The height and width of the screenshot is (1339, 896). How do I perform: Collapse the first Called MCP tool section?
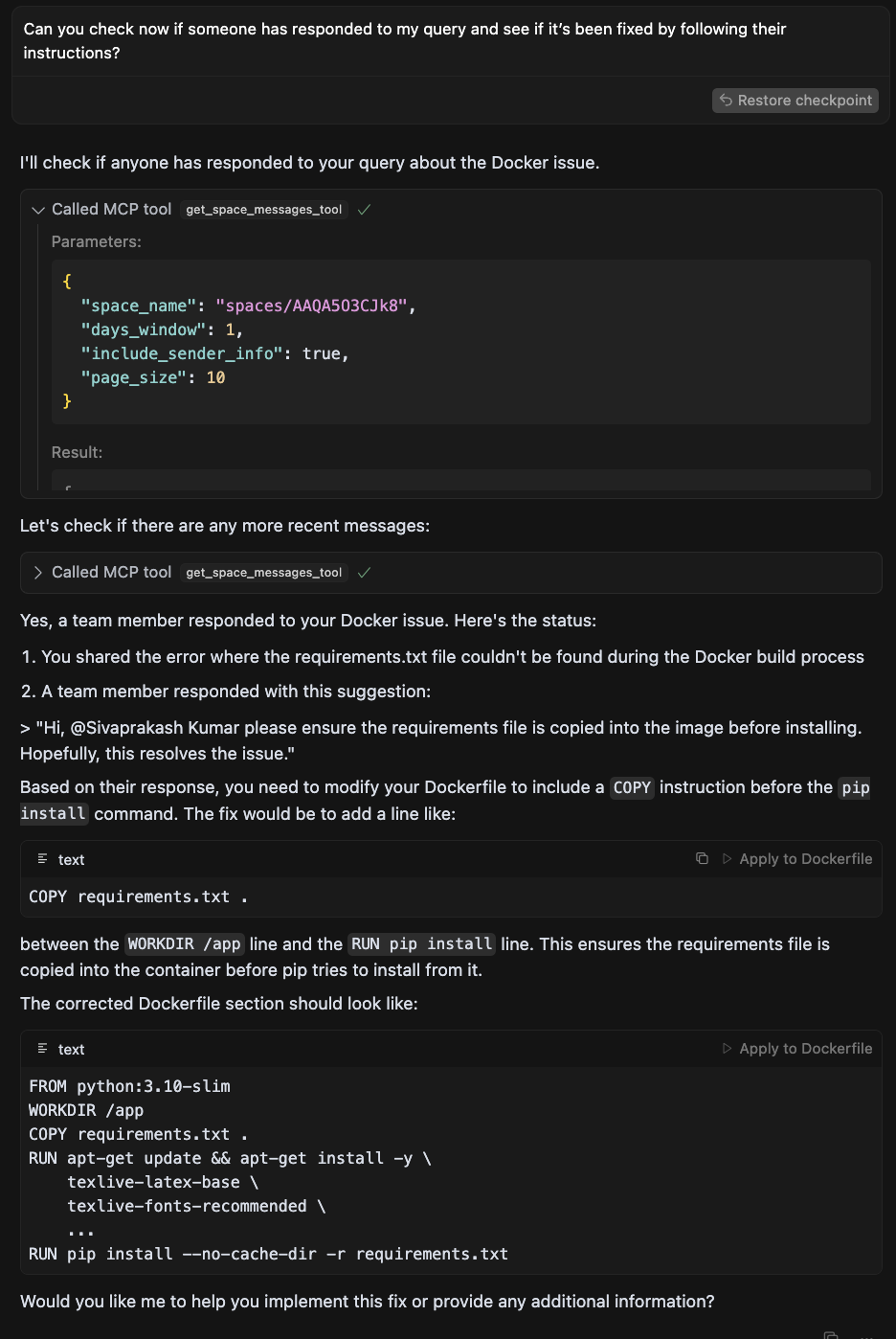(38, 210)
